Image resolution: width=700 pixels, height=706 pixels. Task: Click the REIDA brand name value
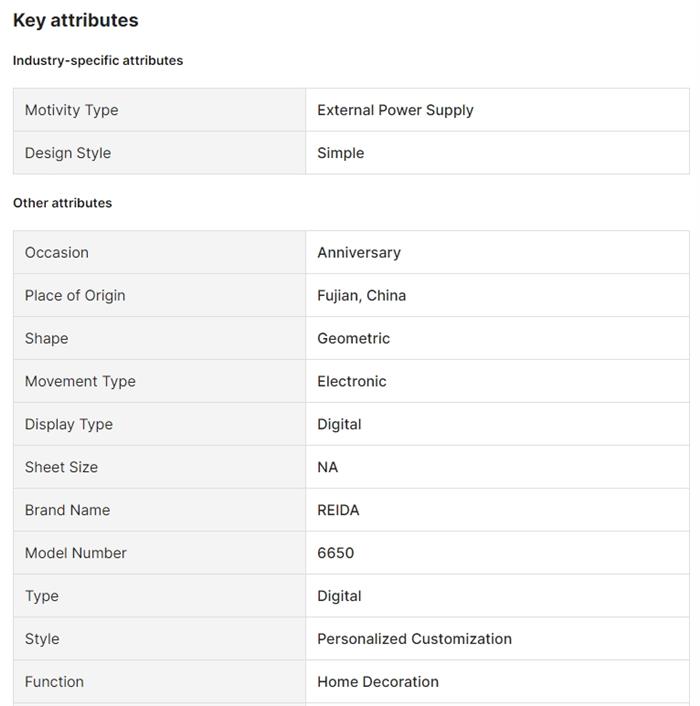coord(338,511)
